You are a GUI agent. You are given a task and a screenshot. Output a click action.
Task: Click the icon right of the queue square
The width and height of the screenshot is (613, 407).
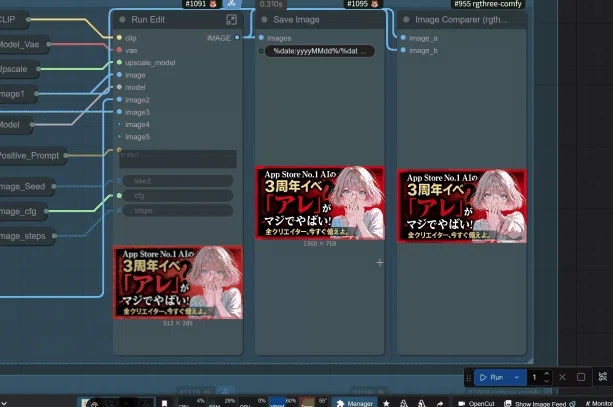603,377
